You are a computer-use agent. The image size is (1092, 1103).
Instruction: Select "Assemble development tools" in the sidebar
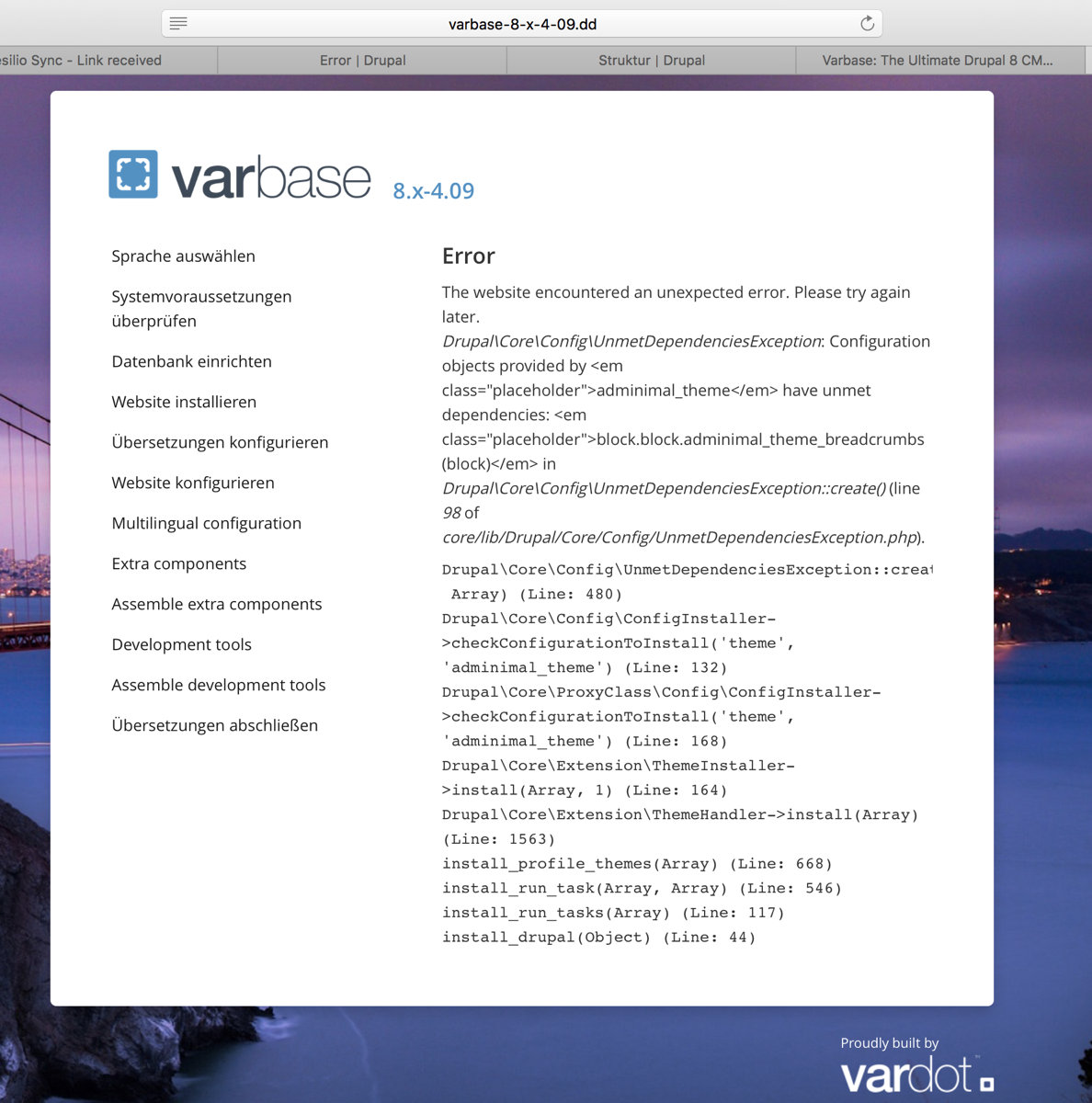click(x=218, y=685)
